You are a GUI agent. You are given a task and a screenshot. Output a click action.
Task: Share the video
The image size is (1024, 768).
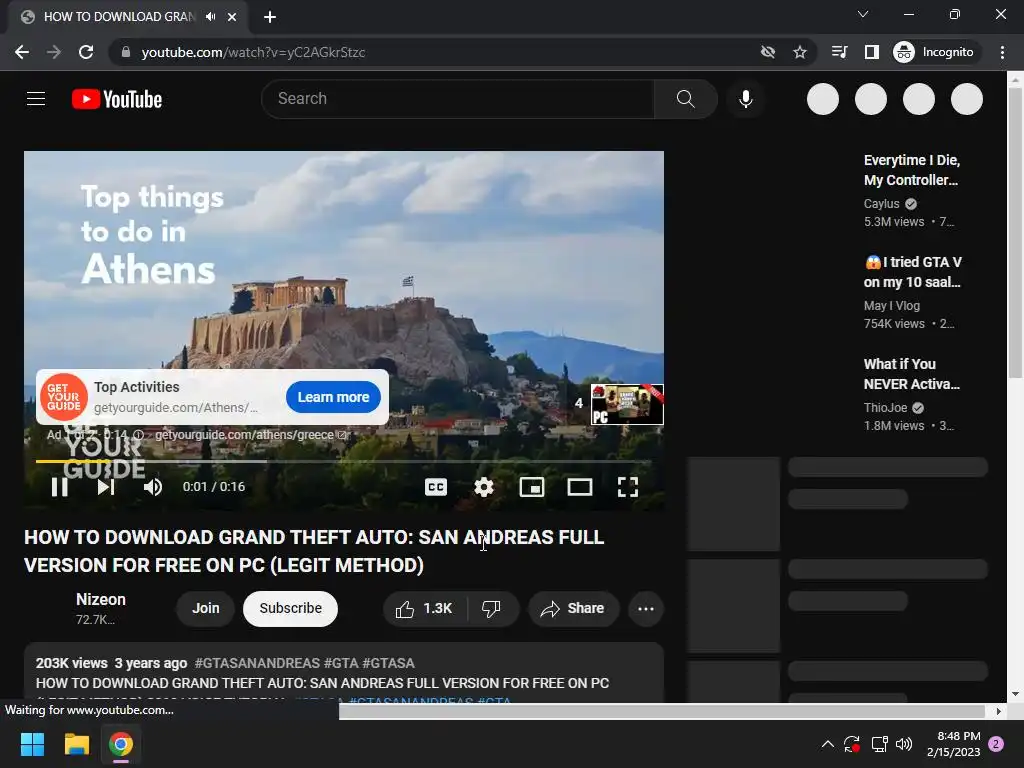click(x=573, y=609)
